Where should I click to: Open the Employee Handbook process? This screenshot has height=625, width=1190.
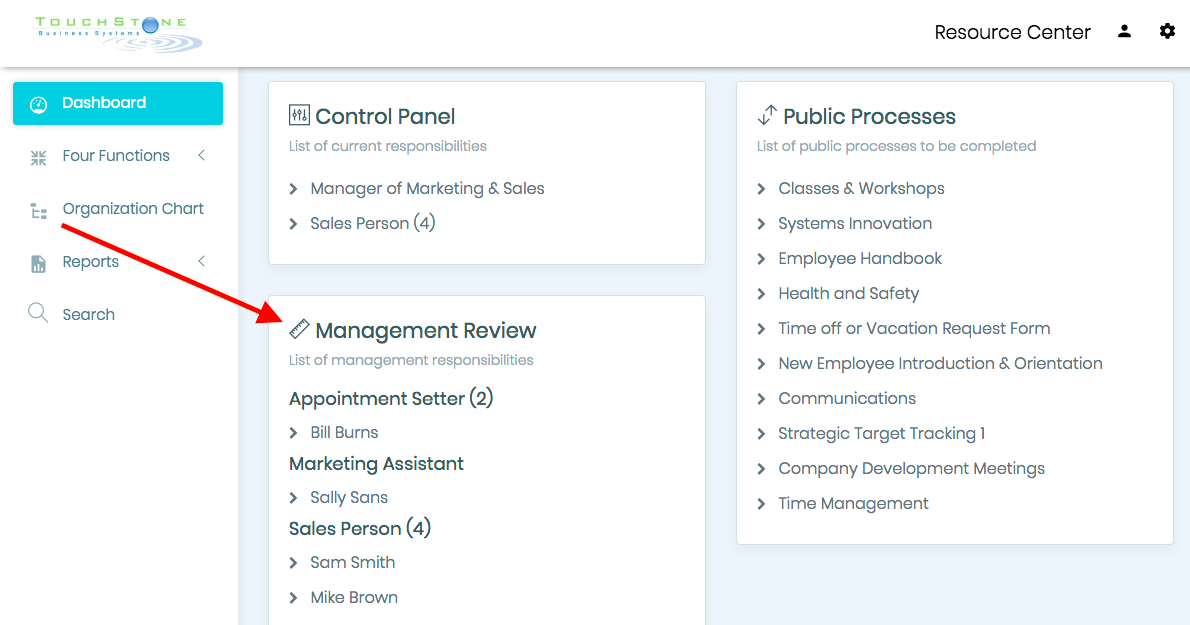860,259
